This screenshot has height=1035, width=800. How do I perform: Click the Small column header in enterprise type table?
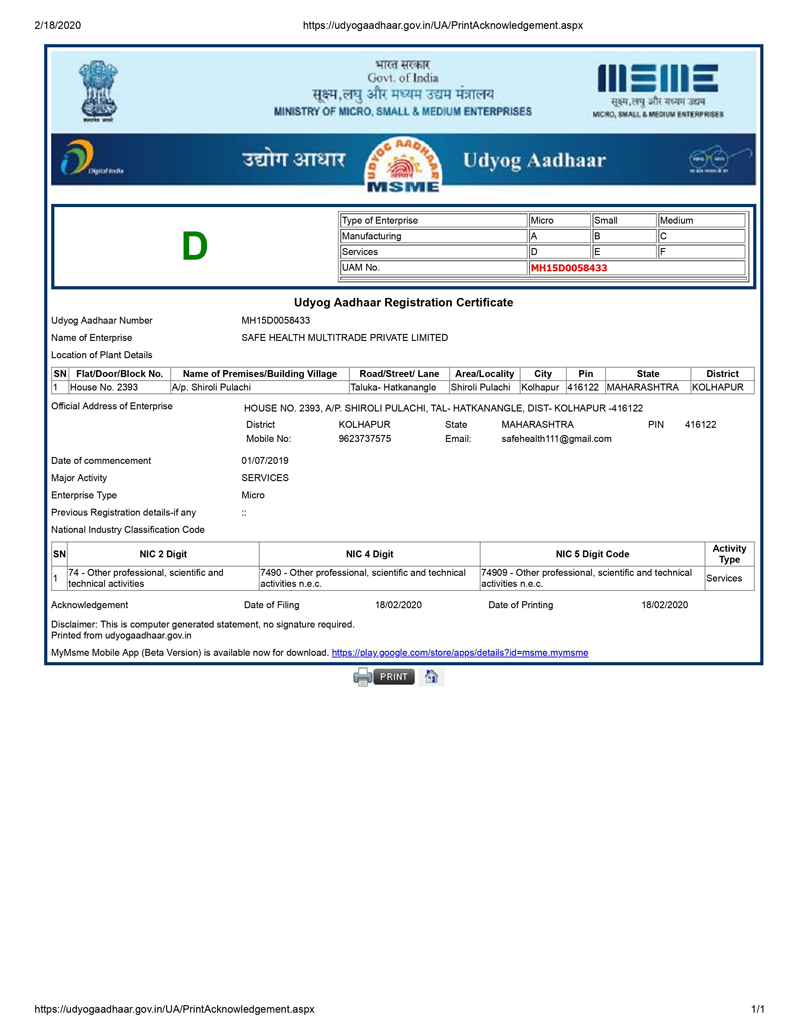[624, 220]
